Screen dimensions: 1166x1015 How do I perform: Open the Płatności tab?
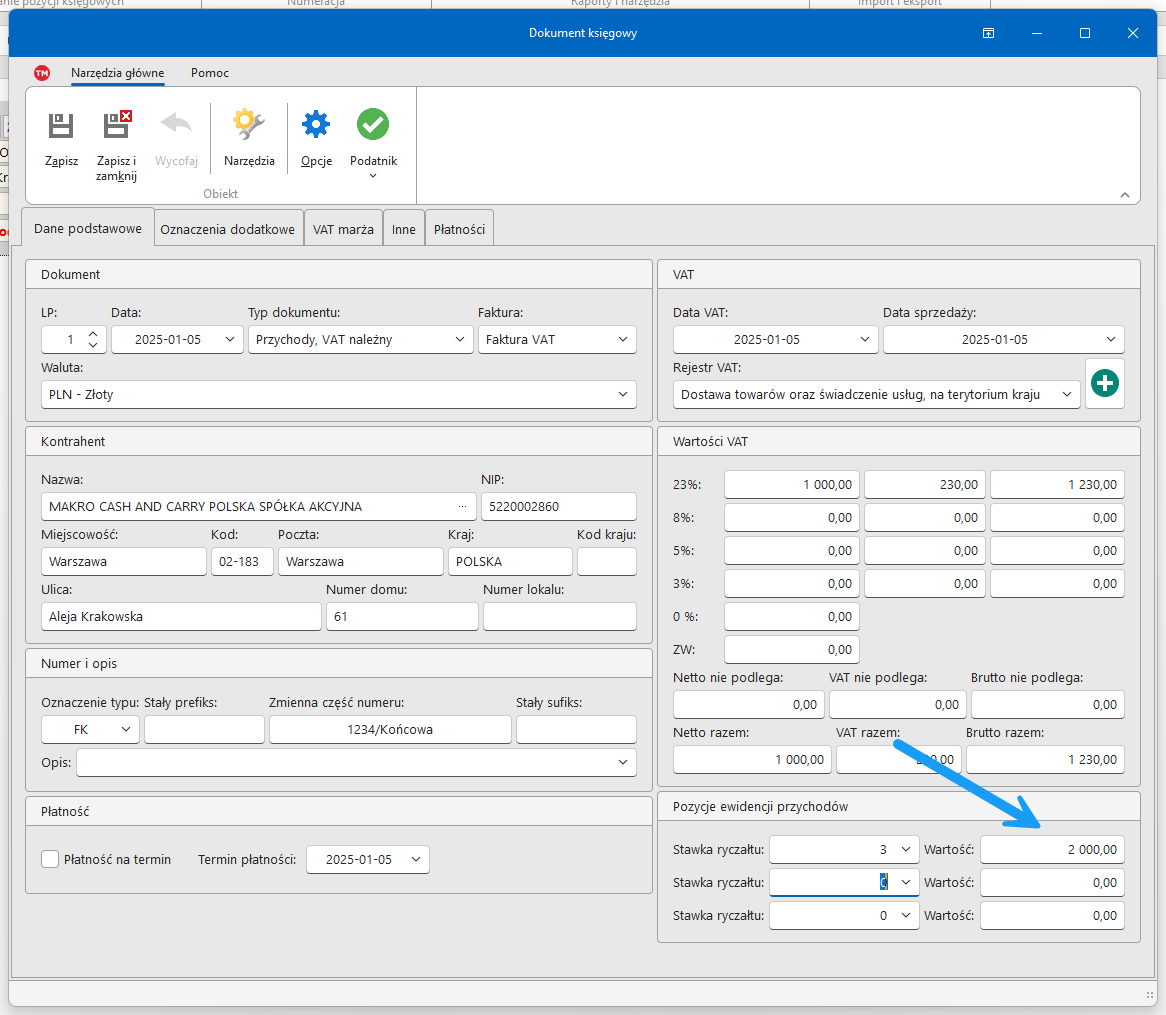[x=459, y=229]
